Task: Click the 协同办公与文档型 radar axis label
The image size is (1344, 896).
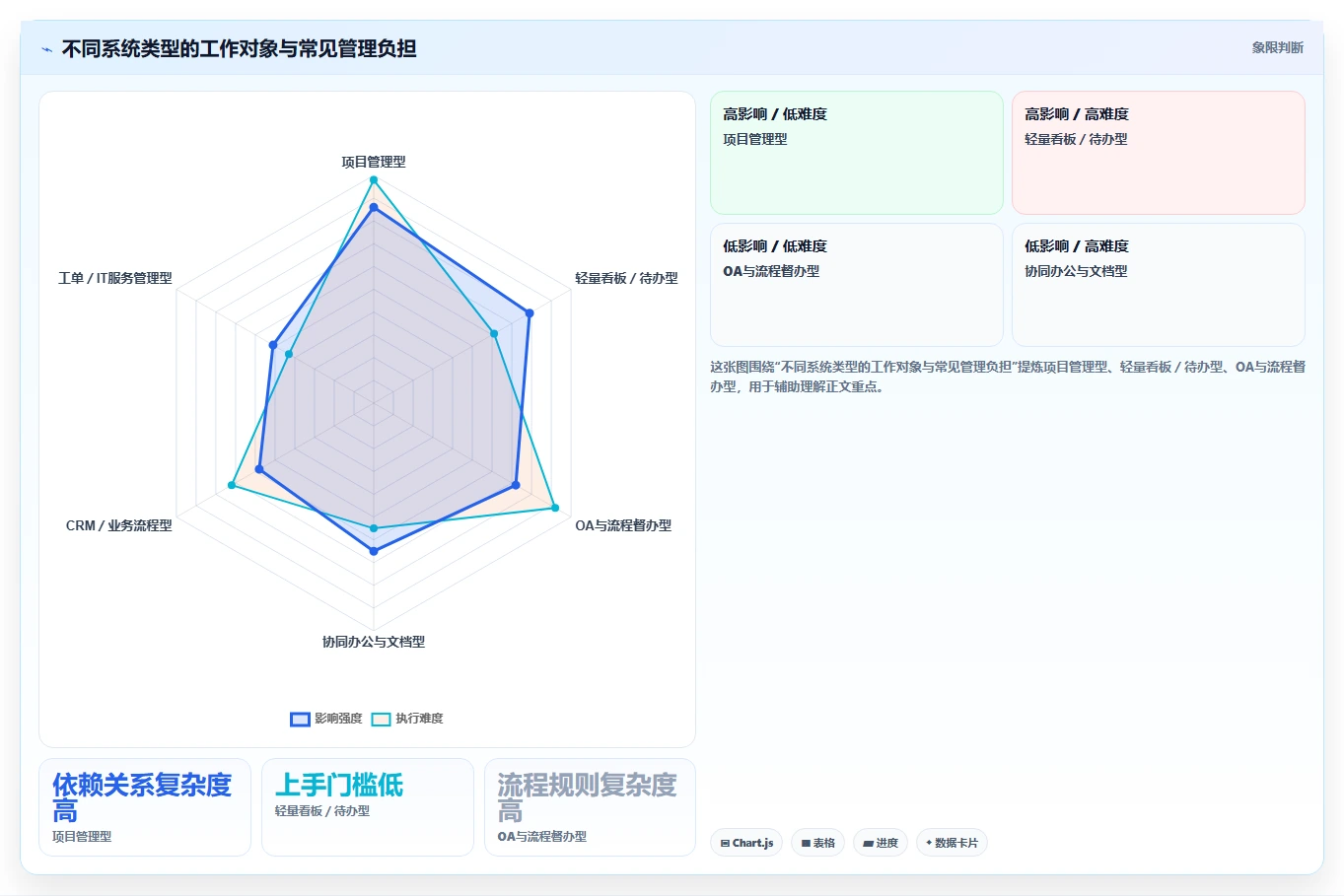Action: click(x=374, y=642)
